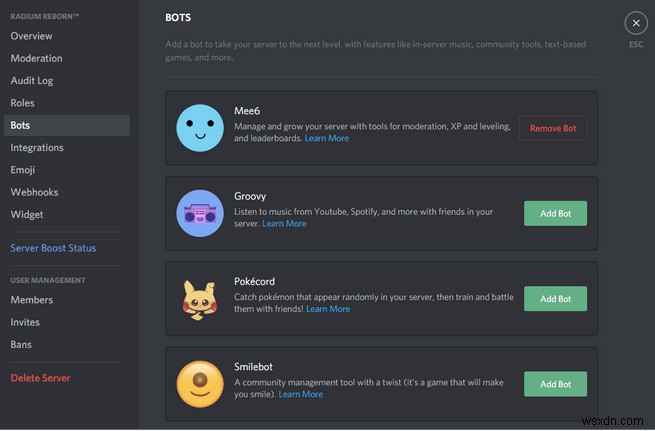655x431 pixels.
Task: Click the Groovy boombox bot icon
Action: [x=200, y=213]
